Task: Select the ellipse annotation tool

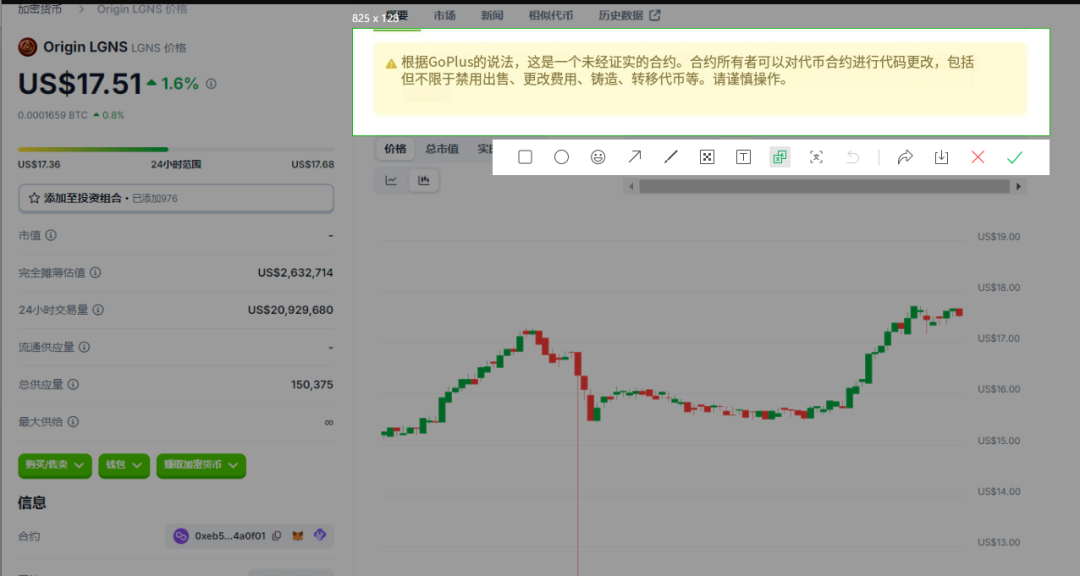Action: [561, 157]
